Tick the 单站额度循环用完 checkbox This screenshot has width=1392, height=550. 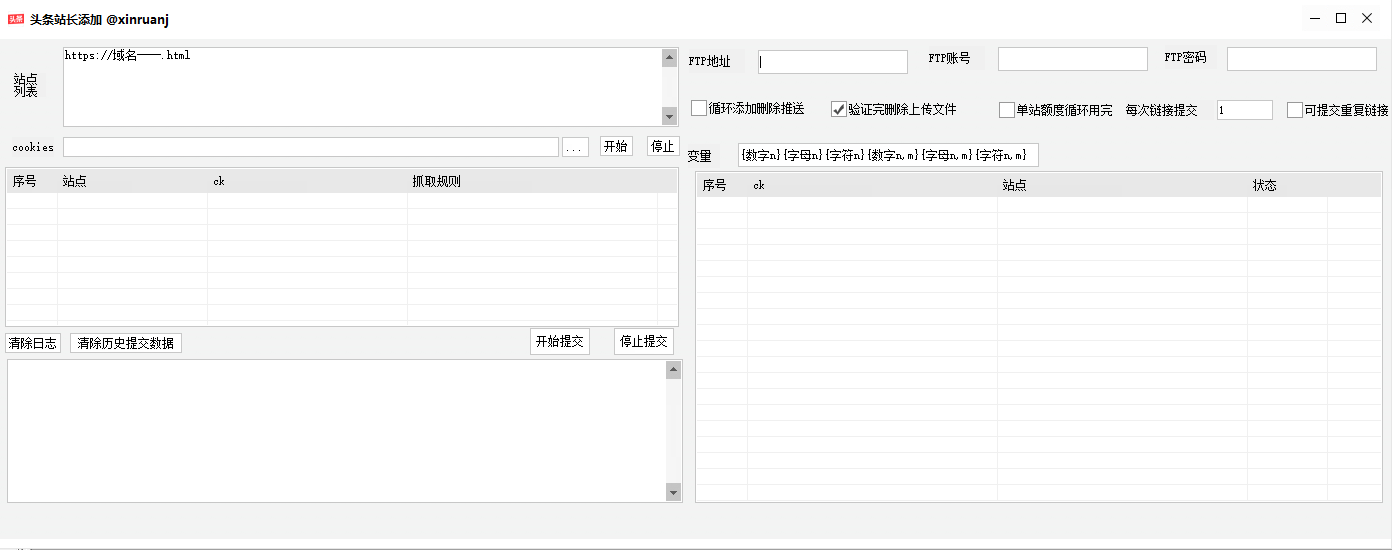coord(1007,110)
